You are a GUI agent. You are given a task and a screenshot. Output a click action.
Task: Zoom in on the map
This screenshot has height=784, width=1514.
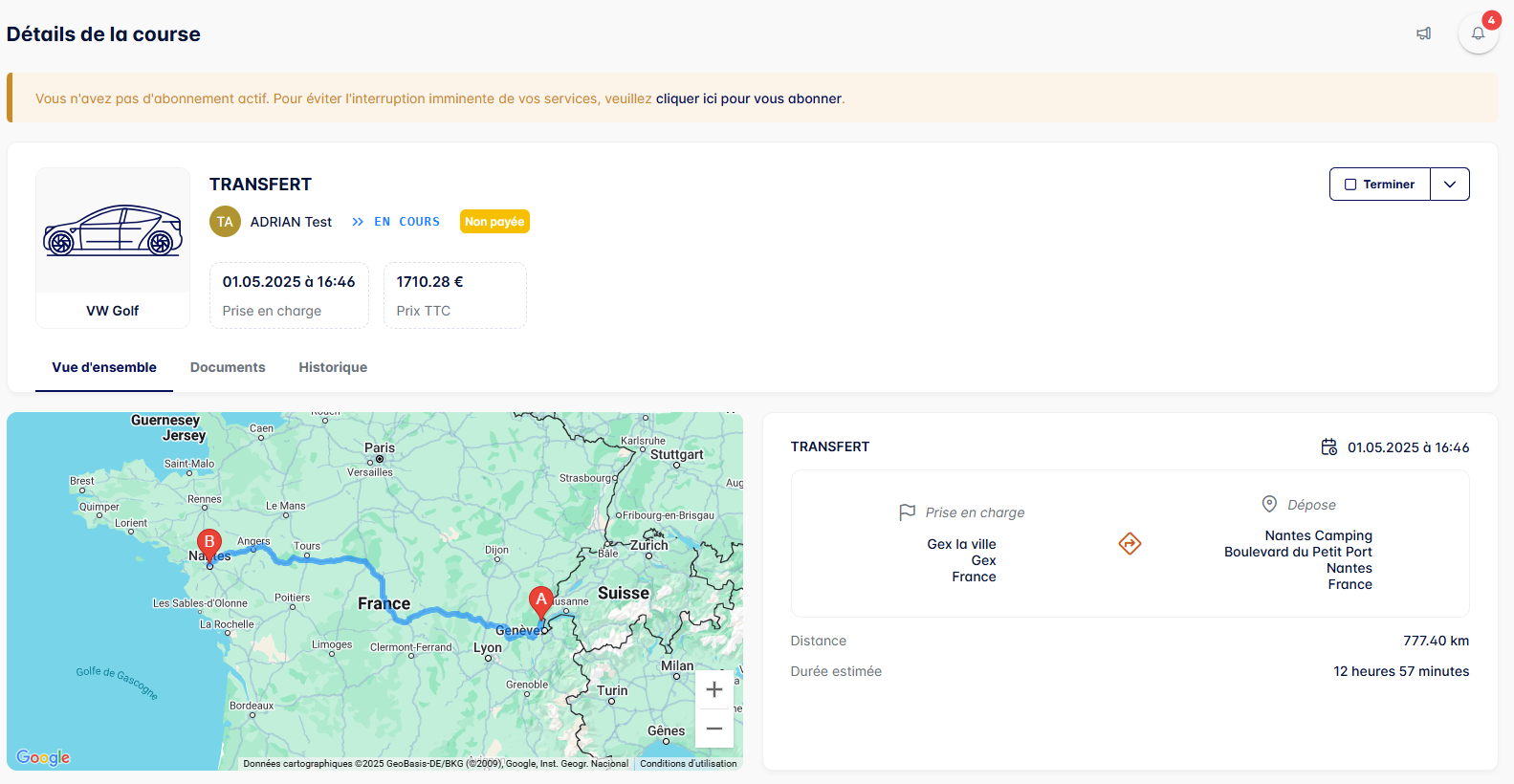[x=714, y=689]
